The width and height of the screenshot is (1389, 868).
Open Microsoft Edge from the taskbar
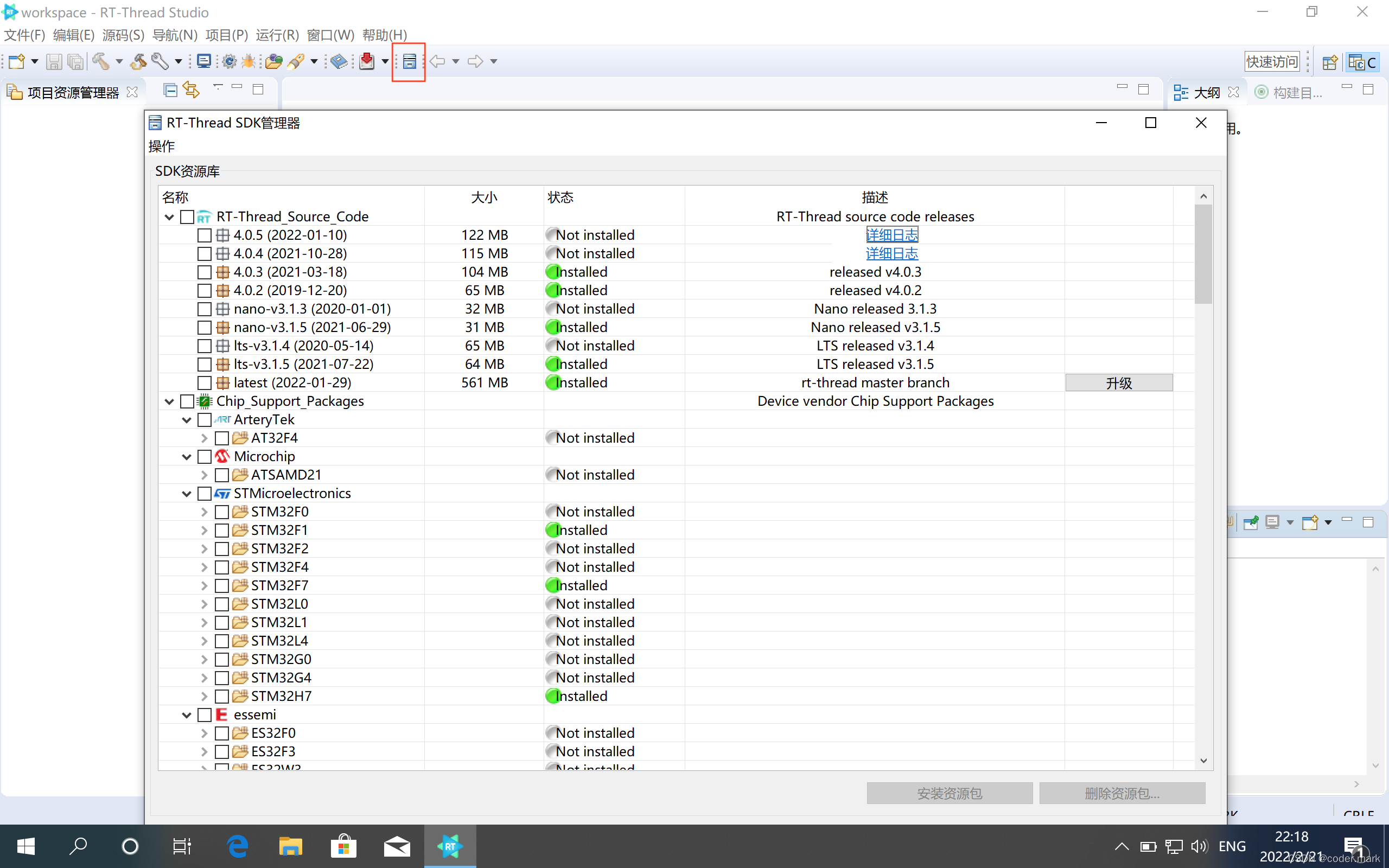tap(237, 846)
